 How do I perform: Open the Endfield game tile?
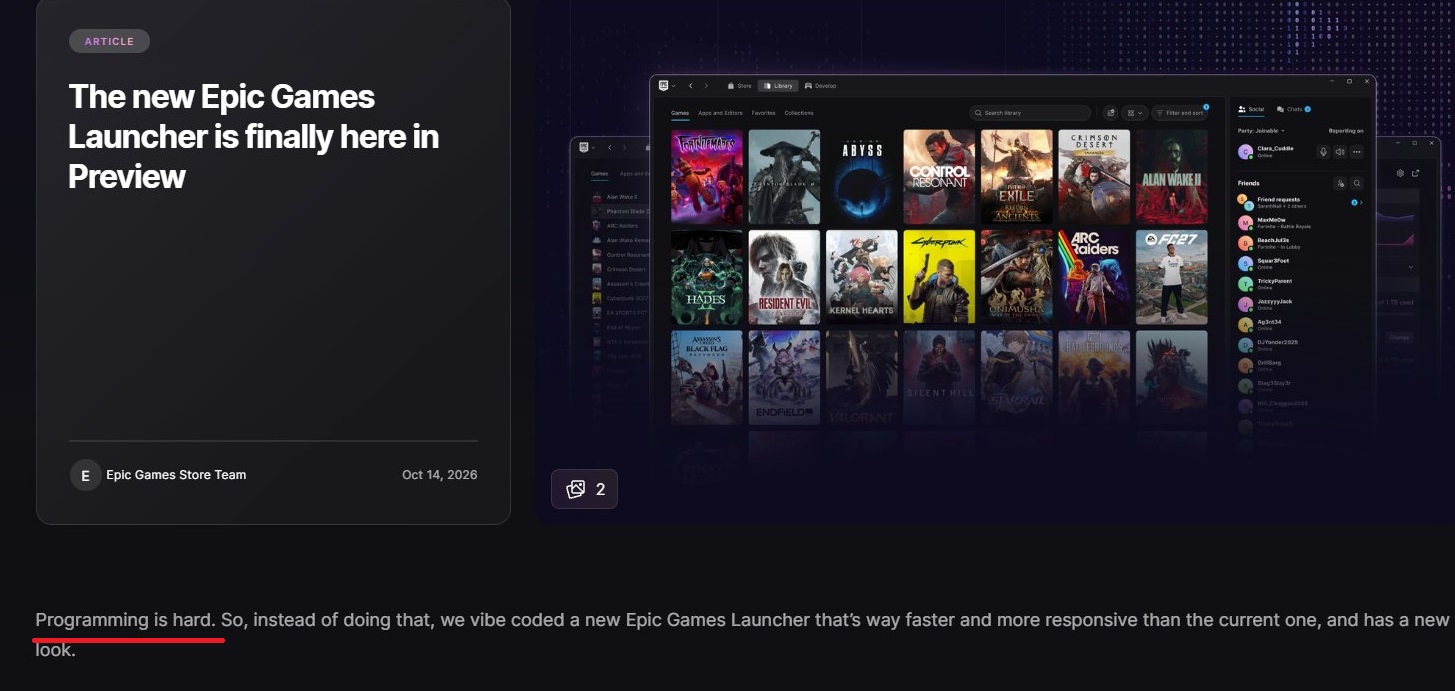coord(784,378)
